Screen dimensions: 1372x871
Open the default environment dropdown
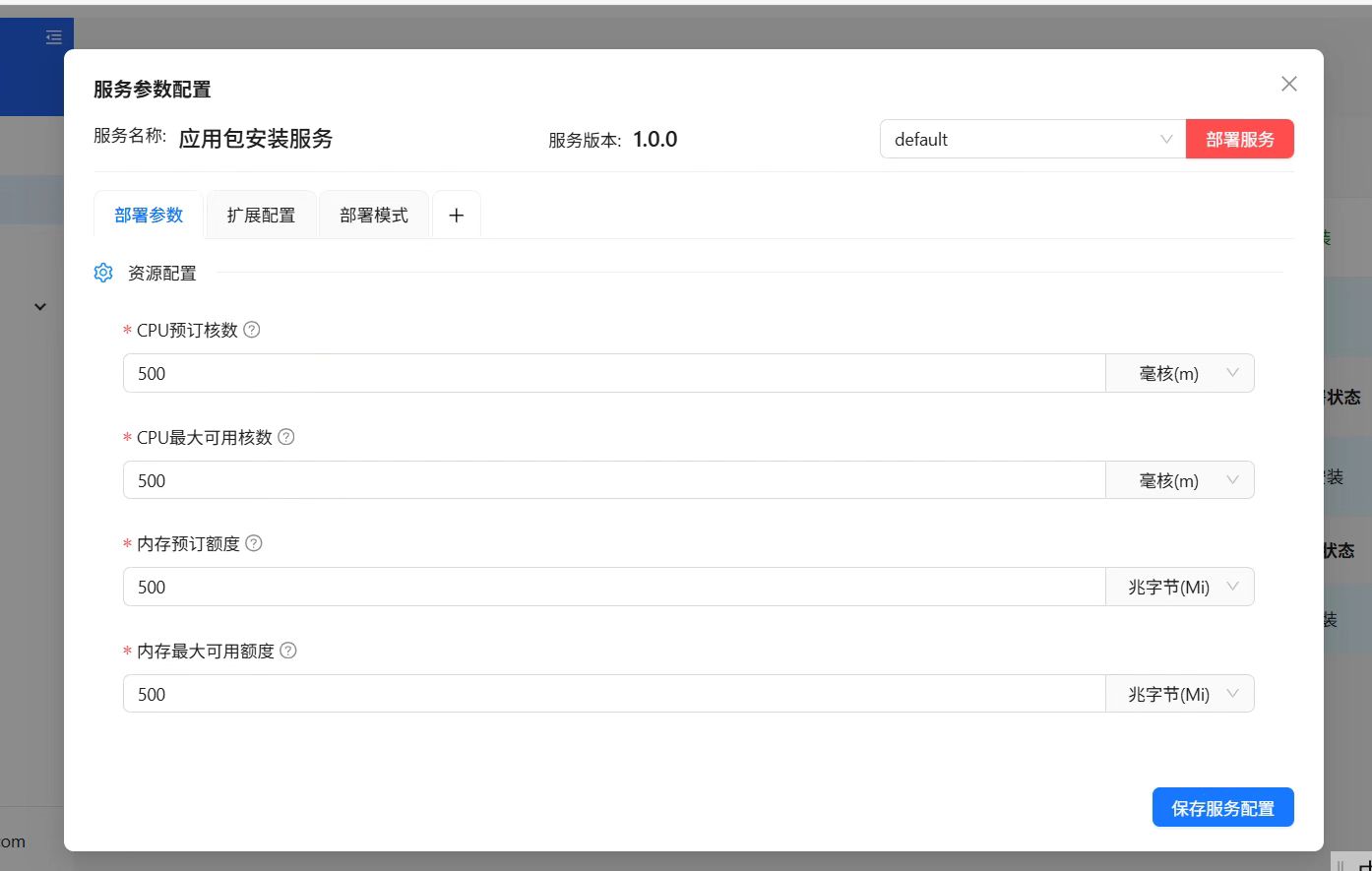(x=1032, y=139)
